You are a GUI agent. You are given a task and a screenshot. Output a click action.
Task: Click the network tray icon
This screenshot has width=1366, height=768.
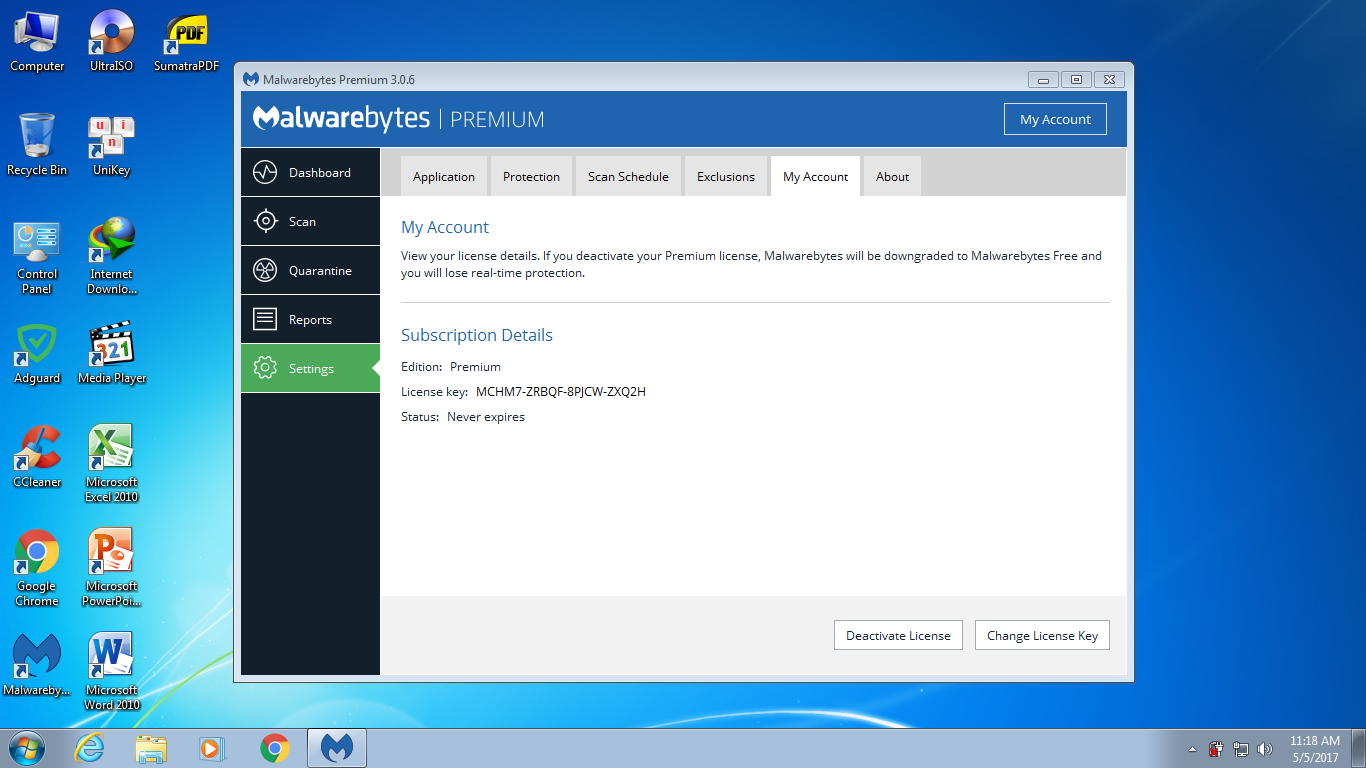[1241, 749]
